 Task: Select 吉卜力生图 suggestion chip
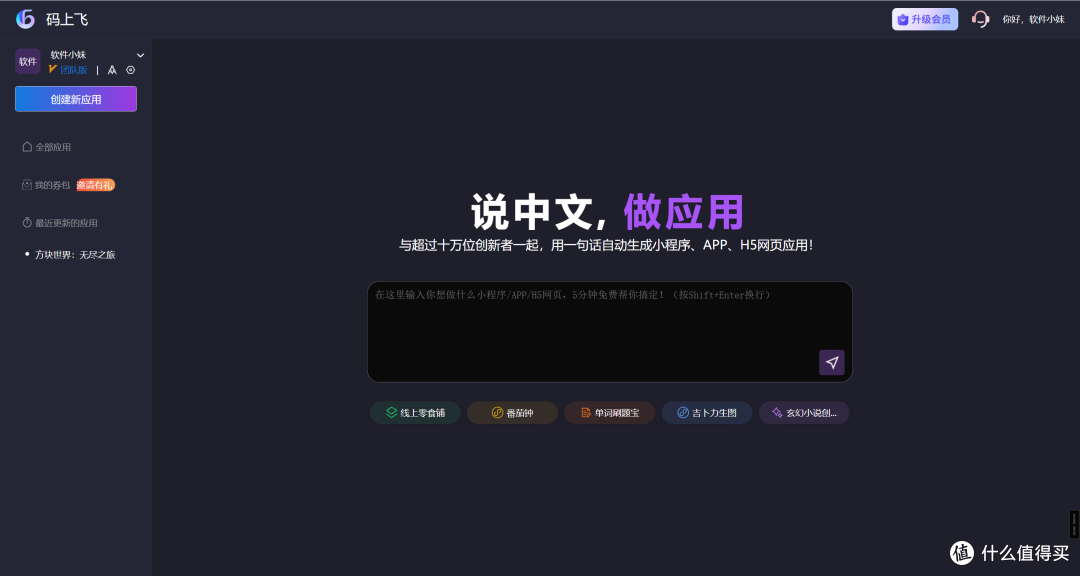pos(707,413)
